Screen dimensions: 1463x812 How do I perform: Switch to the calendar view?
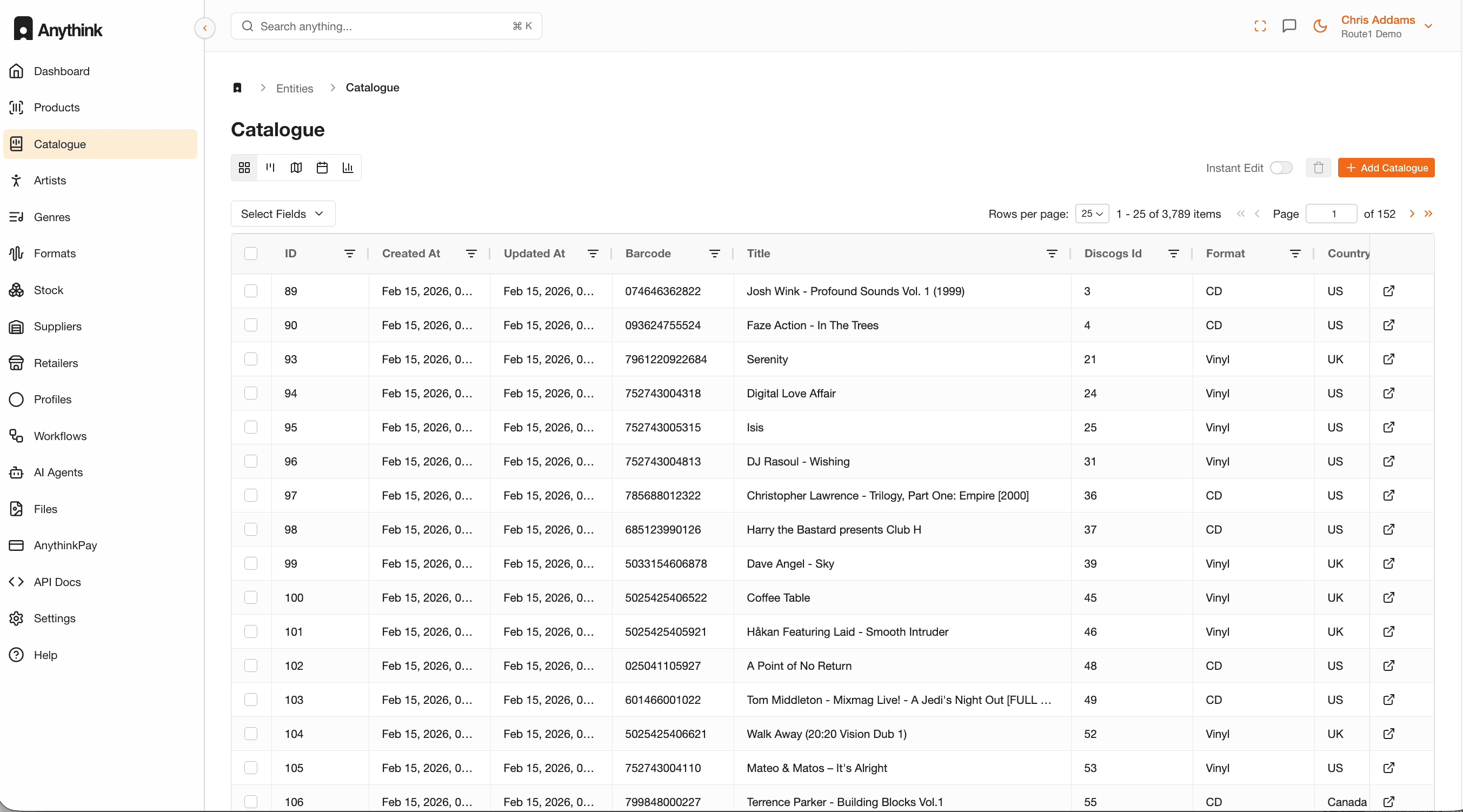(x=322, y=168)
